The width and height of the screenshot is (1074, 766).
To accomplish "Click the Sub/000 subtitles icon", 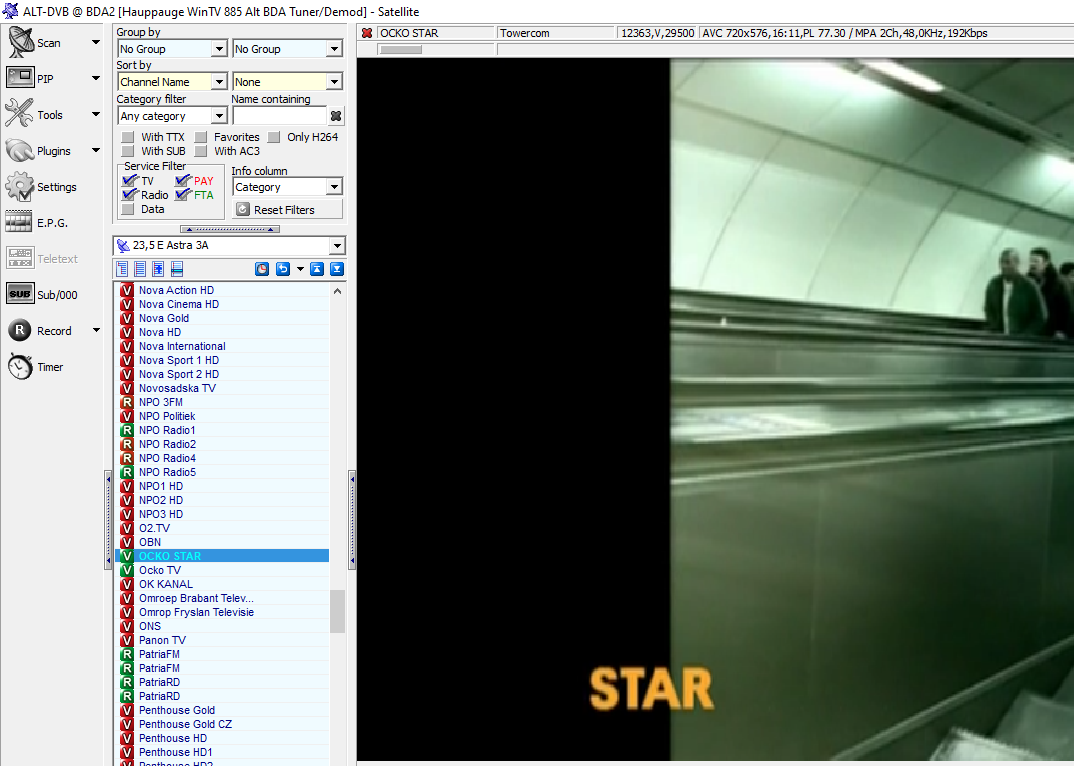I will [x=21, y=295].
